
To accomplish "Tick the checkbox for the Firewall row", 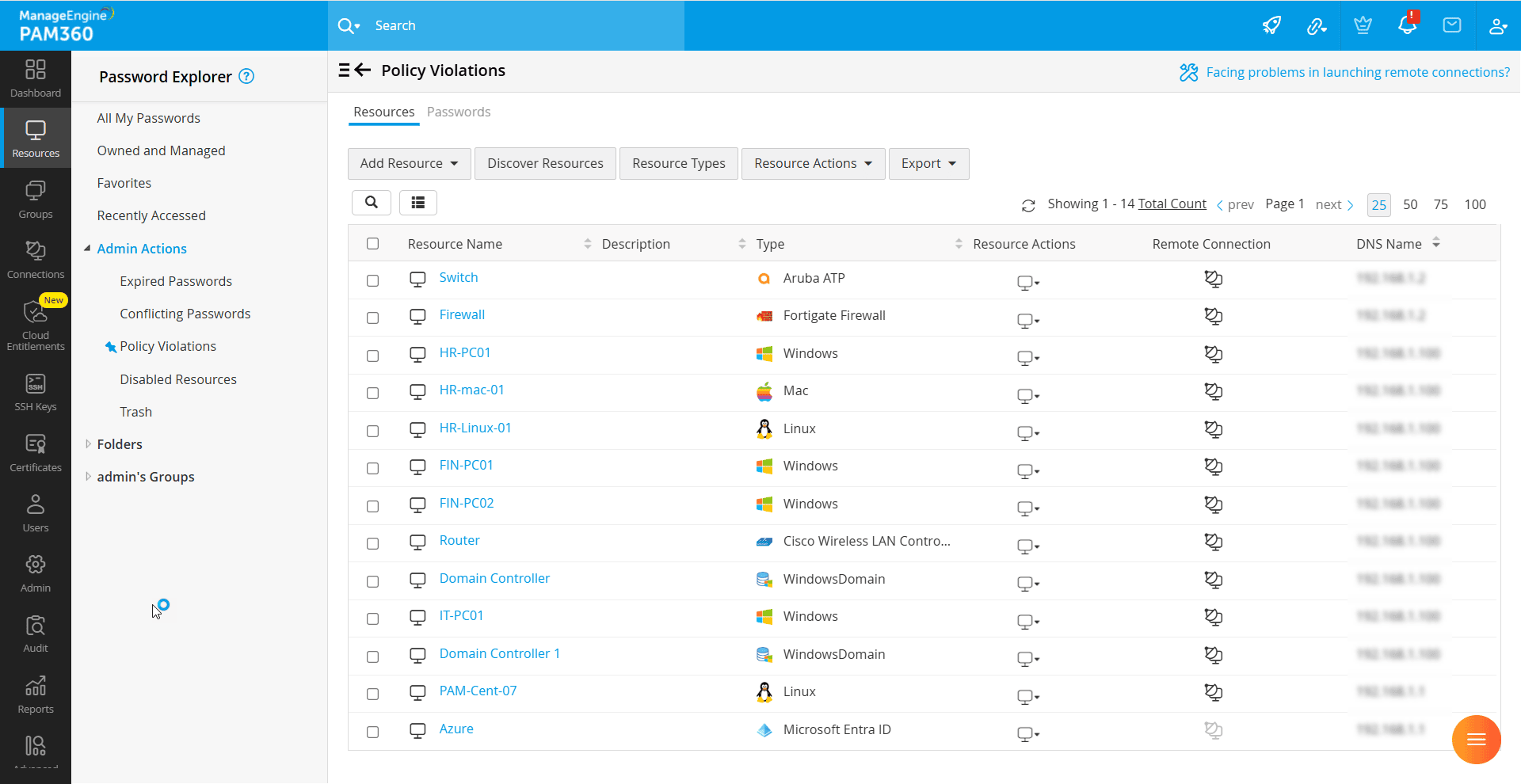I will [373, 318].
